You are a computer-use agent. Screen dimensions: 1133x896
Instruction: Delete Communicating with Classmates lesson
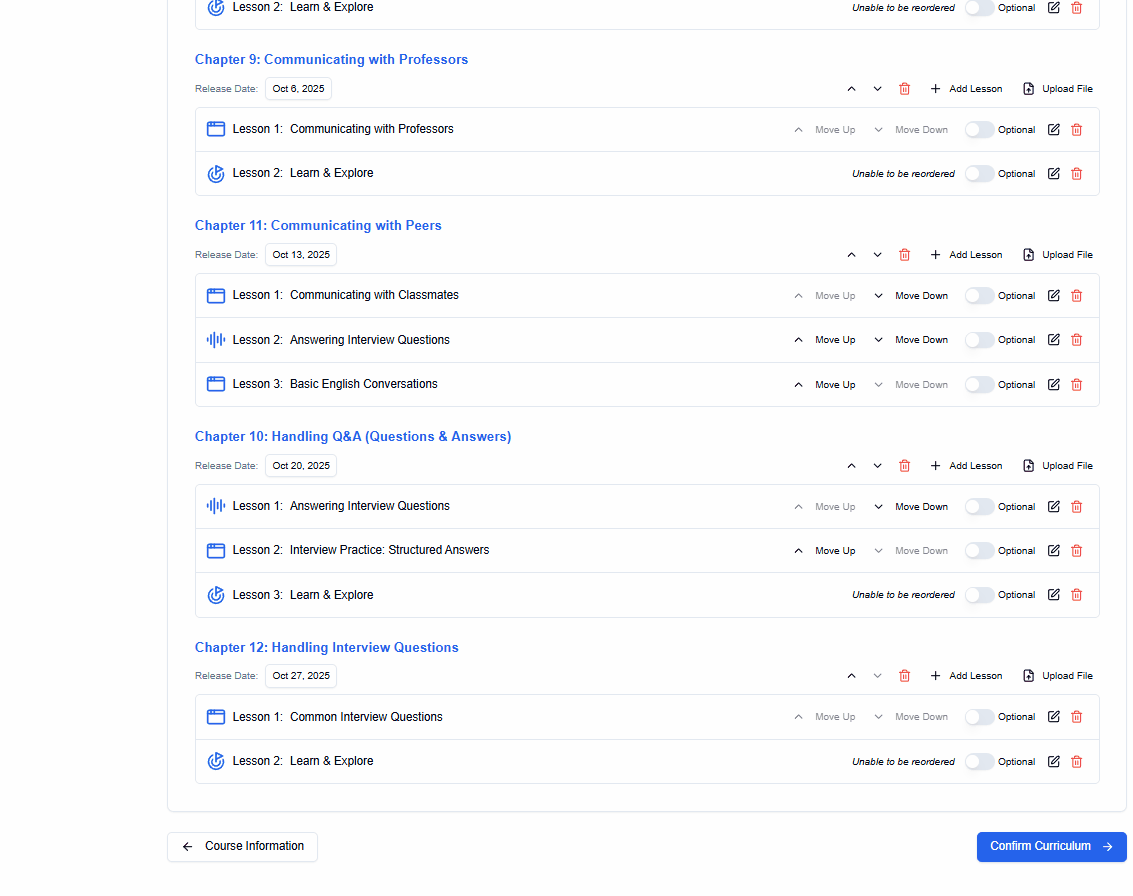click(1076, 296)
